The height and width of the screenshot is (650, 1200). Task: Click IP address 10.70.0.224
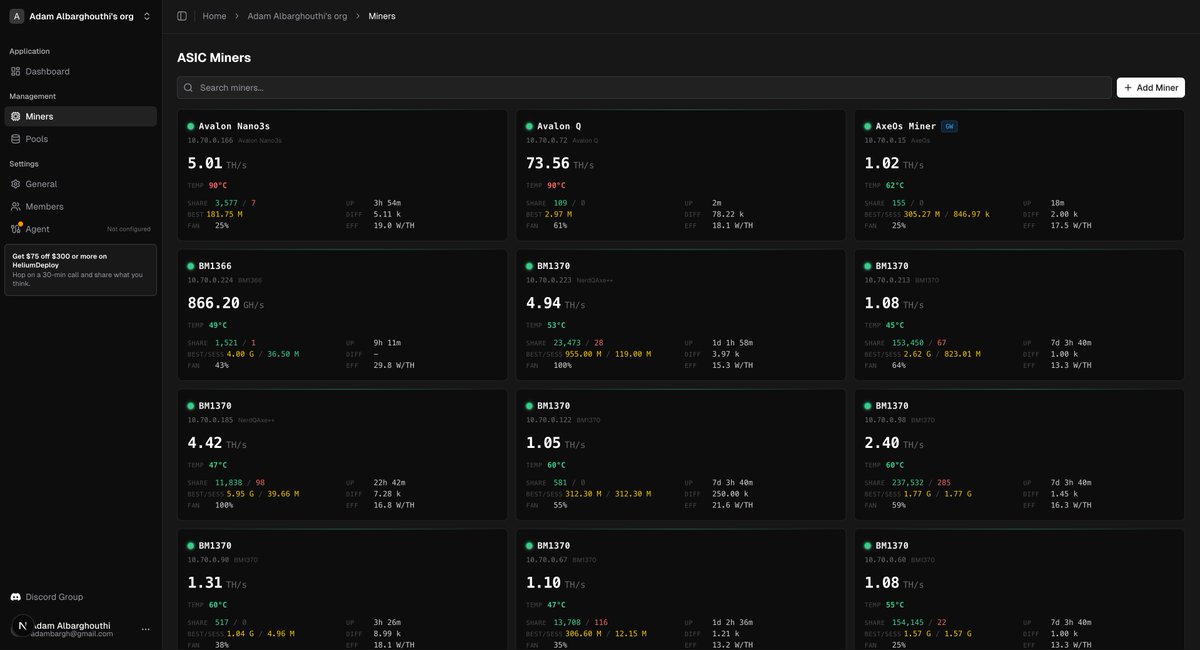(x=210, y=281)
